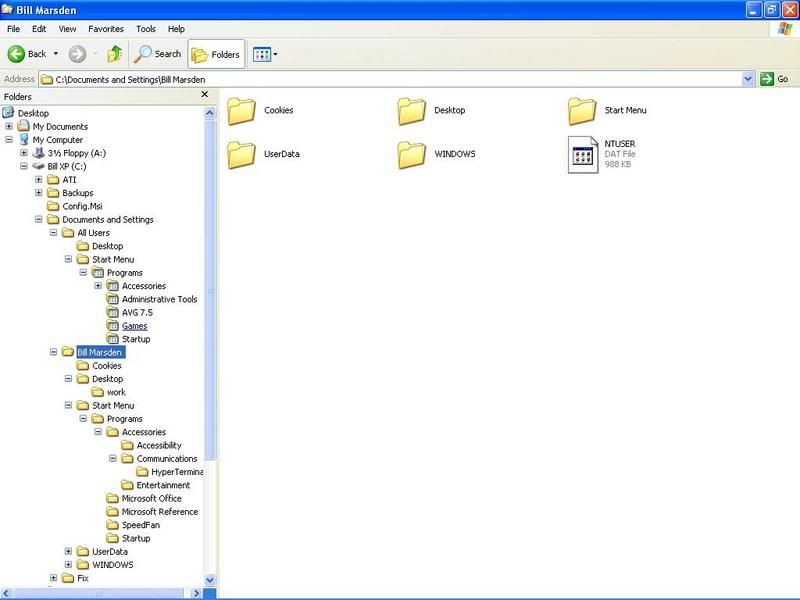Open the Favorites menu
The image size is (800, 600).
(105, 29)
